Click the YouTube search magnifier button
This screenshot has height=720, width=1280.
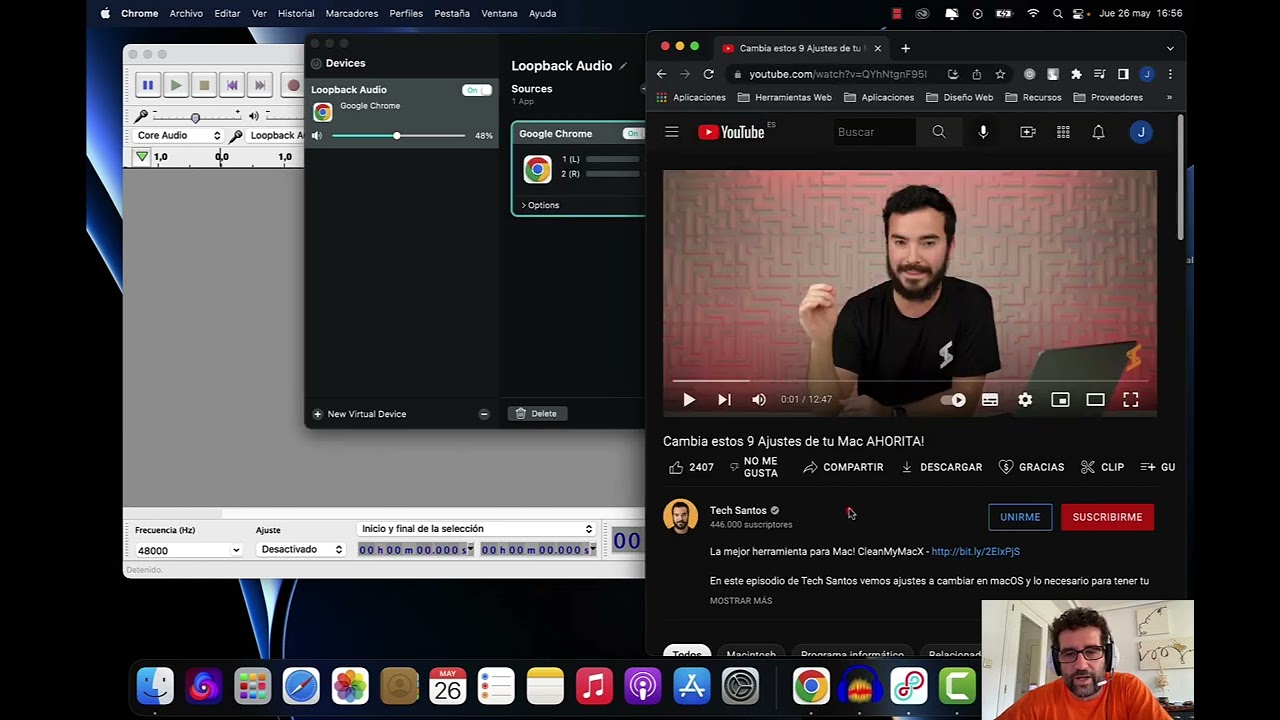click(x=939, y=132)
